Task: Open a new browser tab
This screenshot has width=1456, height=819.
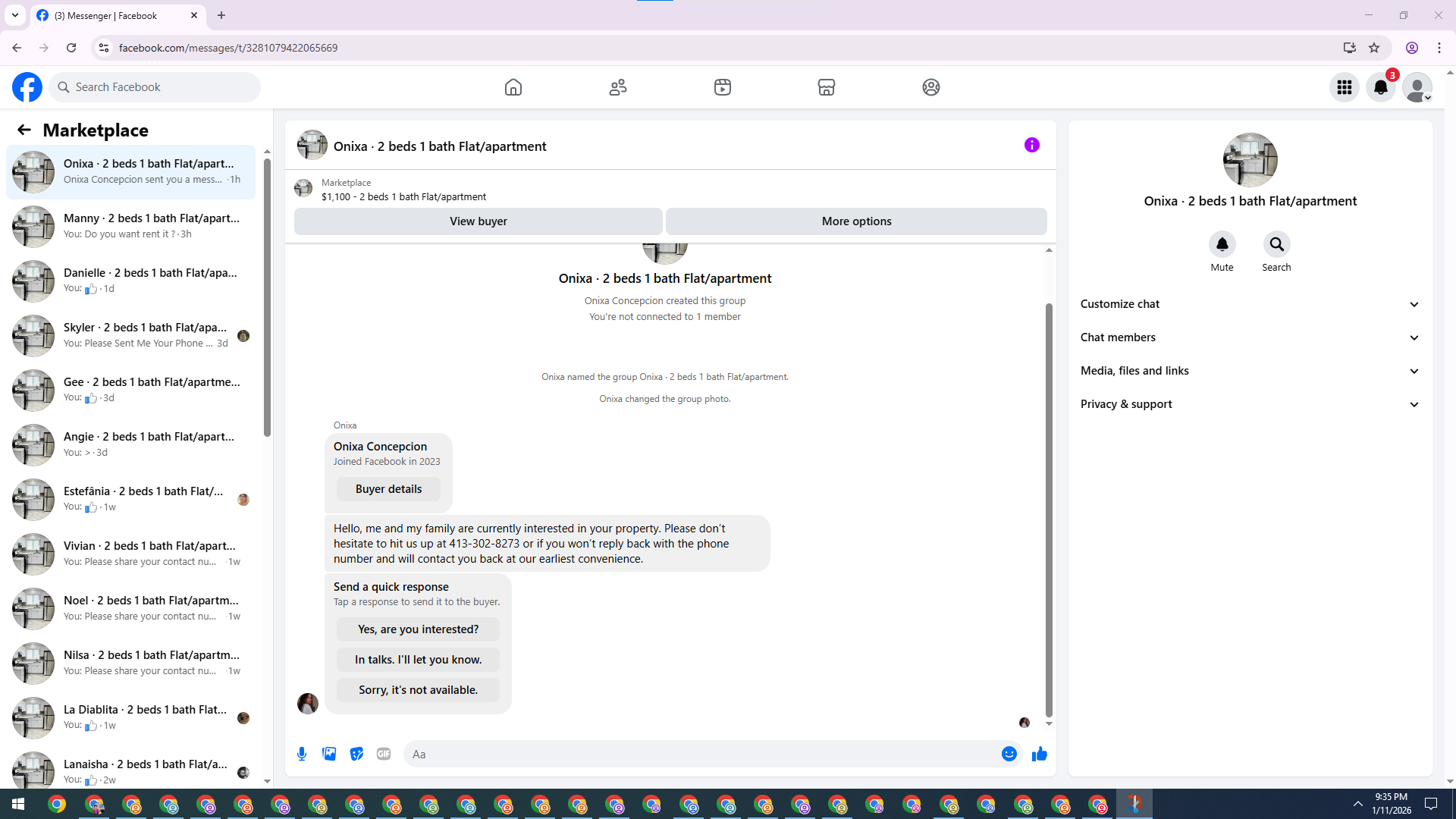Action: (221, 15)
